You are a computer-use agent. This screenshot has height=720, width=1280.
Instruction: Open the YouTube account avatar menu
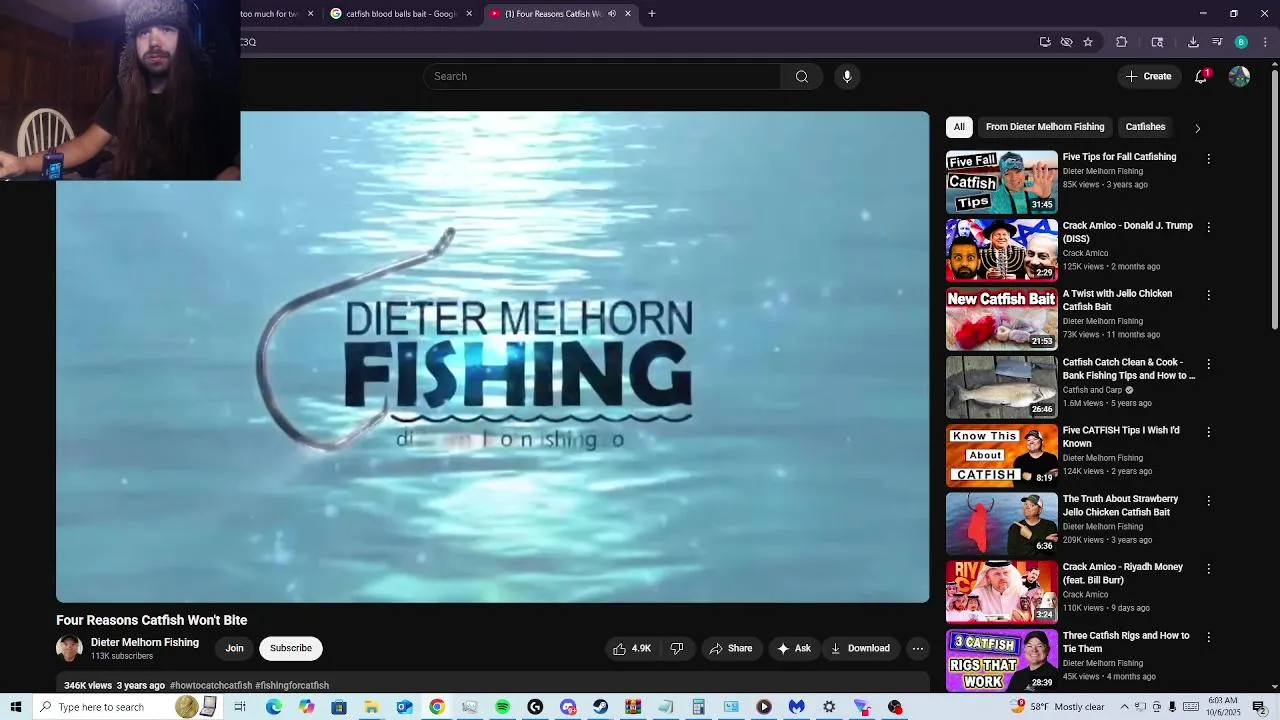click(x=1239, y=76)
